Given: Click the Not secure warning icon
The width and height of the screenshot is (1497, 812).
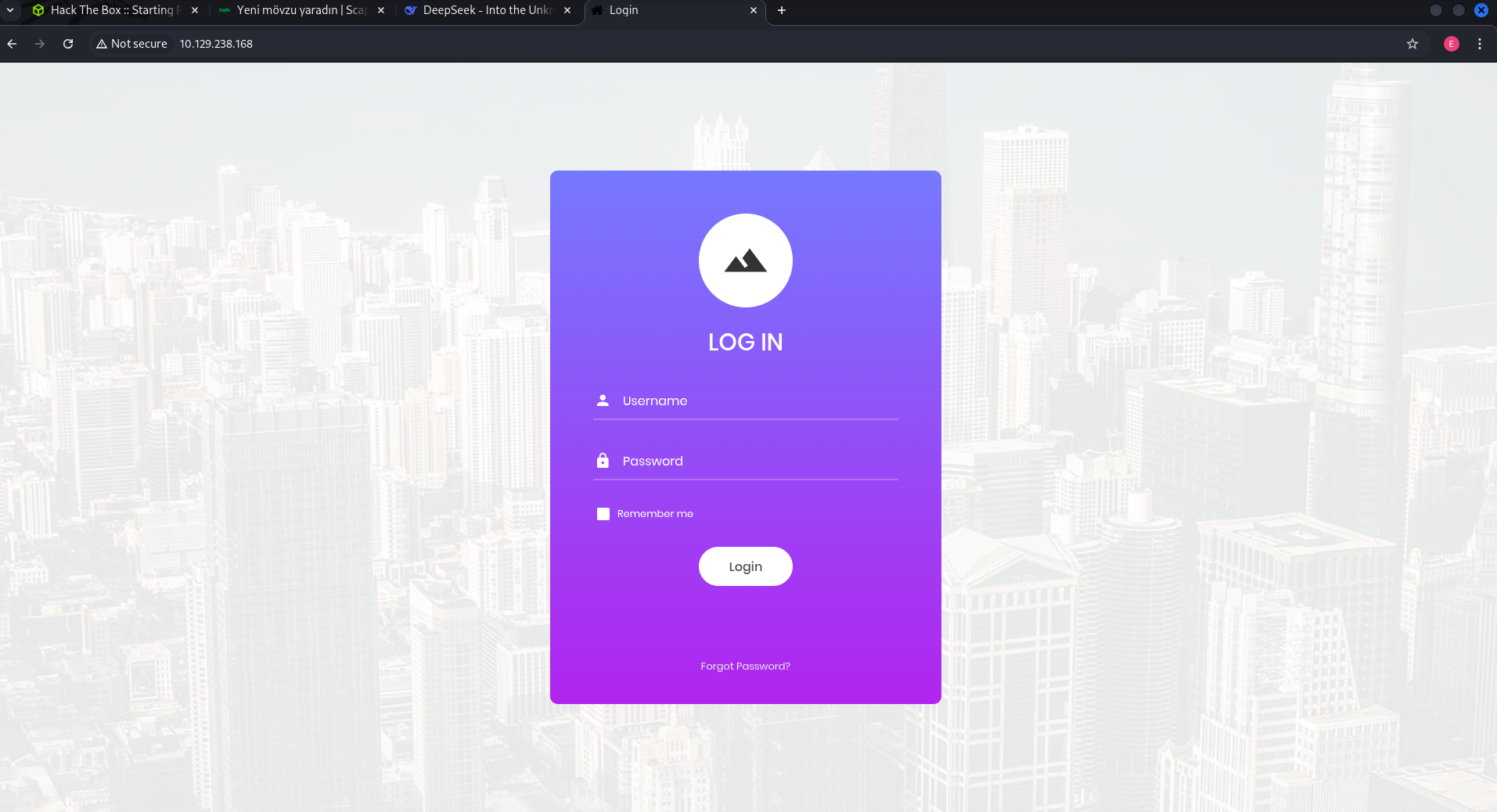Looking at the screenshot, I should 102,44.
